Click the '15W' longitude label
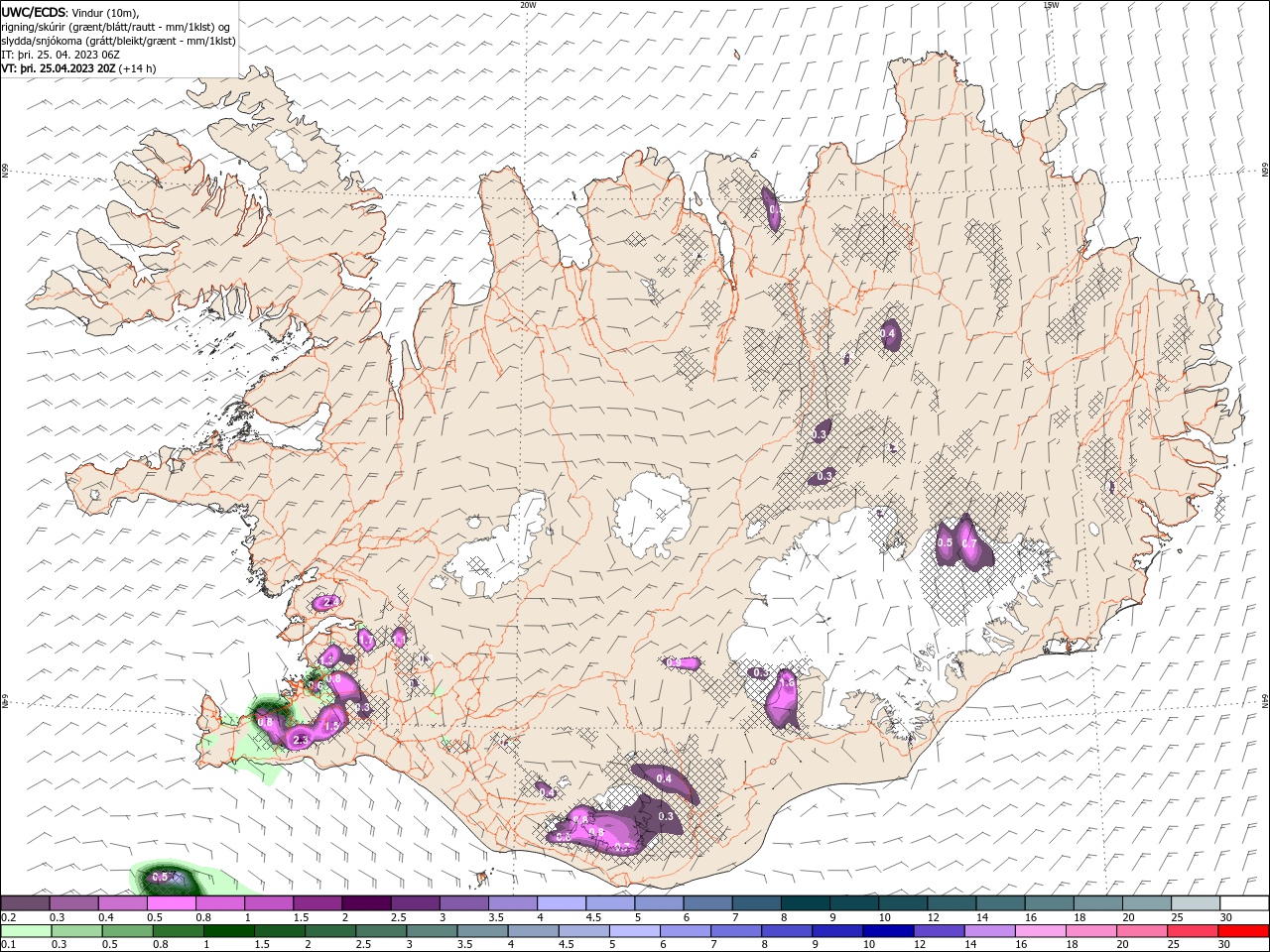The image size is (1270, 952). pyautogui.click(x=1051, y=5)
